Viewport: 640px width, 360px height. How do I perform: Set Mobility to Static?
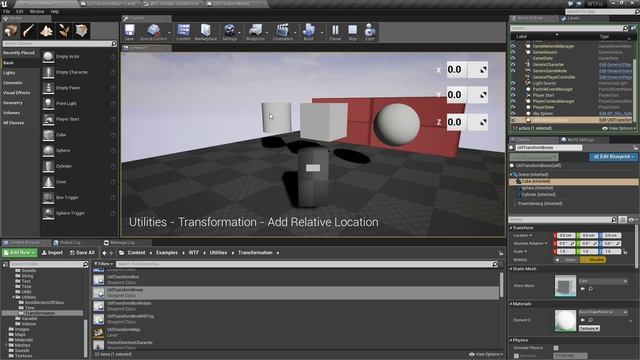pyautogui.click(x=567, y=260)
